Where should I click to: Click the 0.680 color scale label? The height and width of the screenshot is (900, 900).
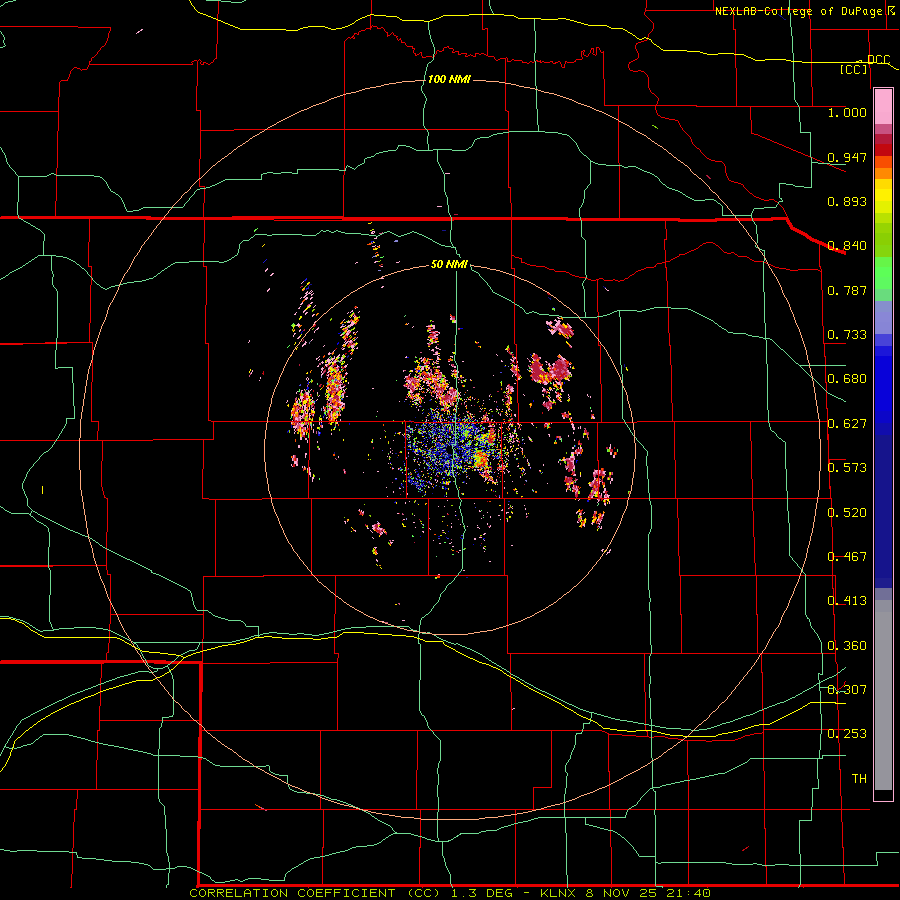tap(847, 379)
